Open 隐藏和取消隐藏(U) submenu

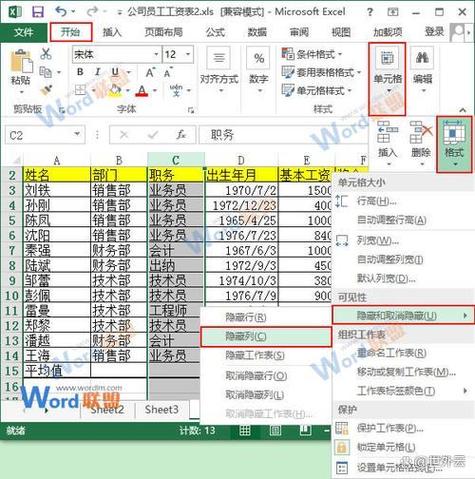(x=403, y=315)
